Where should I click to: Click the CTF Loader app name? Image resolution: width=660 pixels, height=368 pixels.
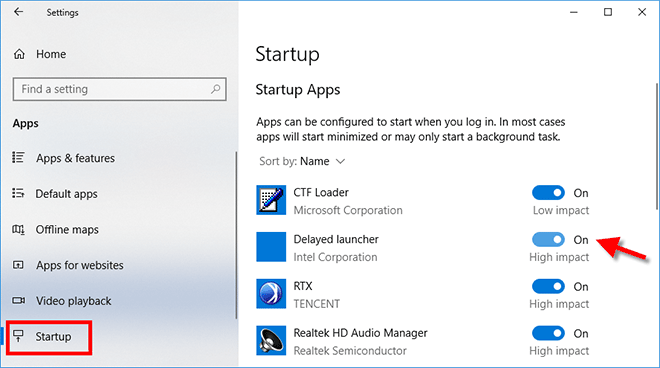(x=321, y=192)
